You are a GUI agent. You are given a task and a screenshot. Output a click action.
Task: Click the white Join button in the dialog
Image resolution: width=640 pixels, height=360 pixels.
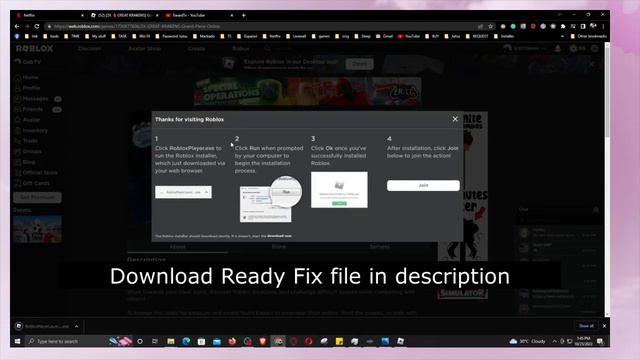click(x=423, y=185)
